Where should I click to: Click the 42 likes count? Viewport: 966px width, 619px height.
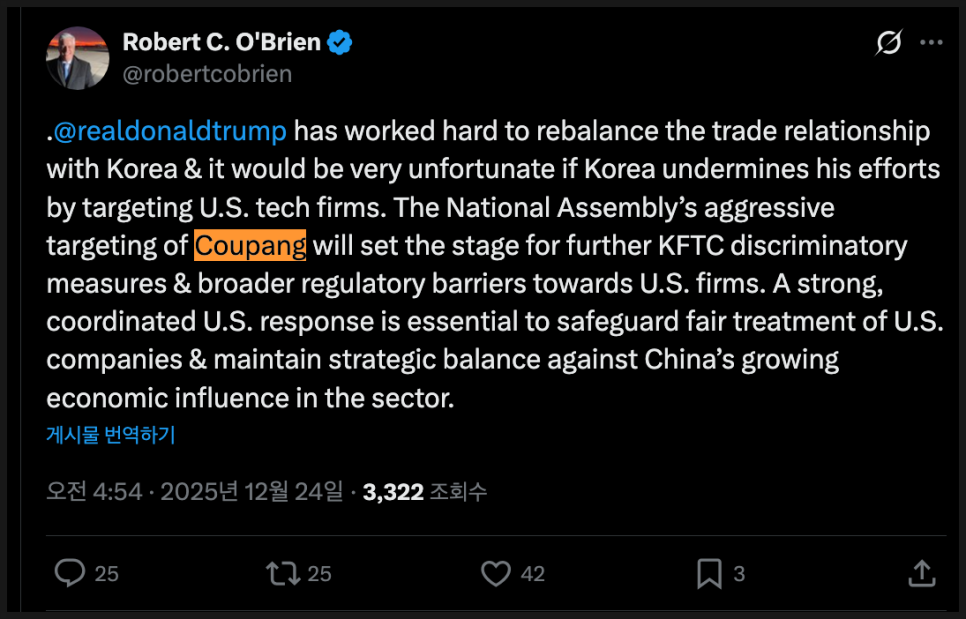point(533,574)
